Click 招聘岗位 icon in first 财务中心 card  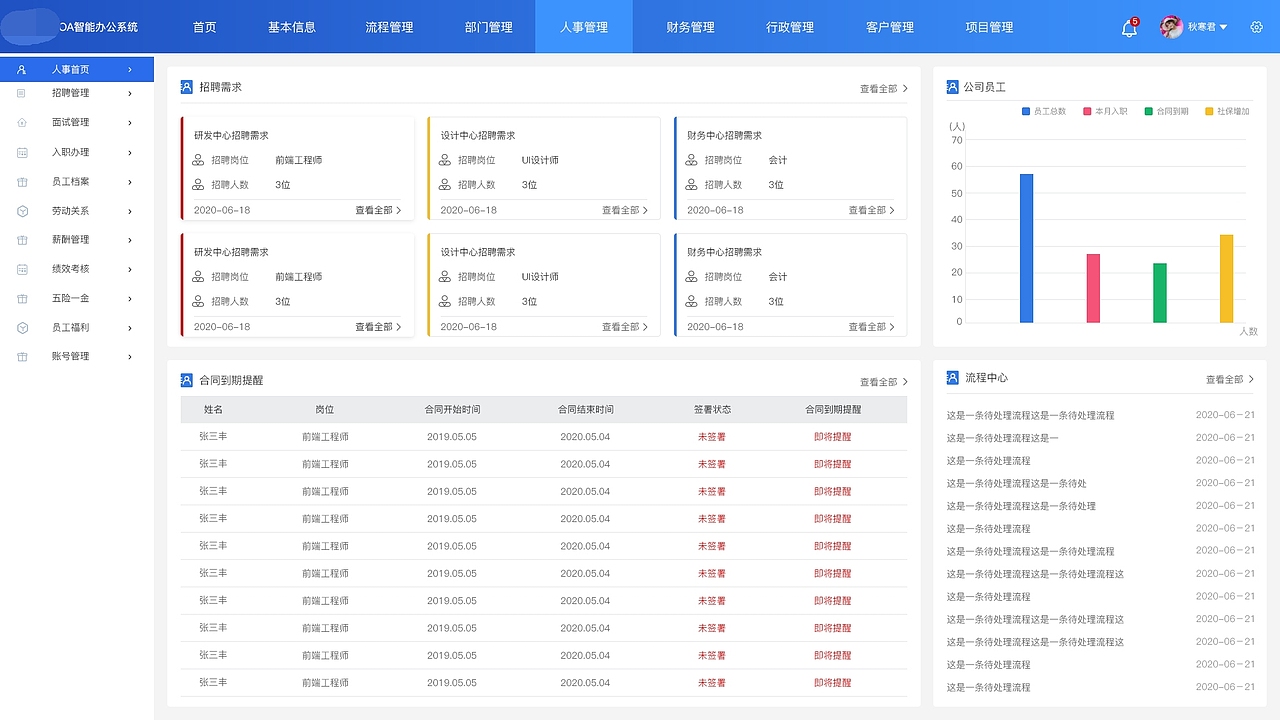[692, 160]
